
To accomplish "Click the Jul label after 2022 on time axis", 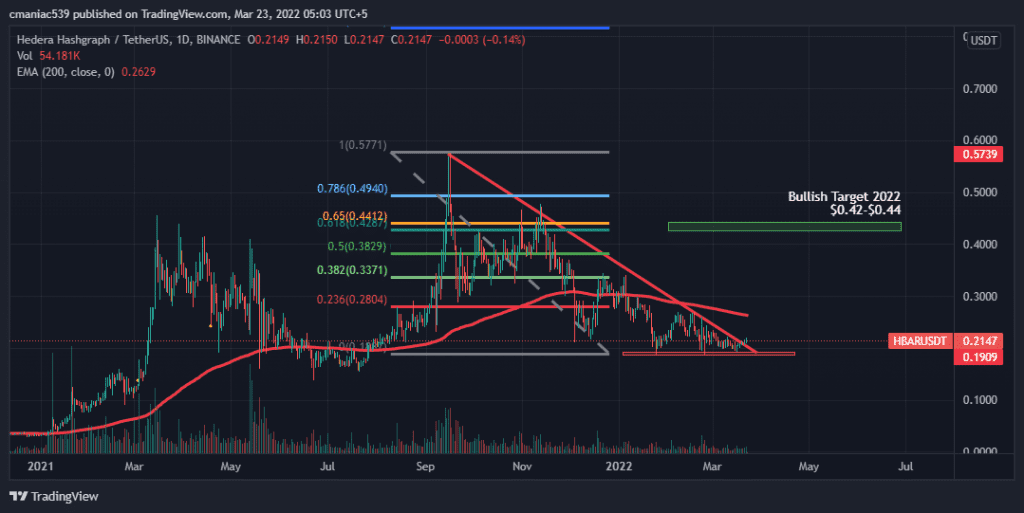I will click(x=905, y=466).
